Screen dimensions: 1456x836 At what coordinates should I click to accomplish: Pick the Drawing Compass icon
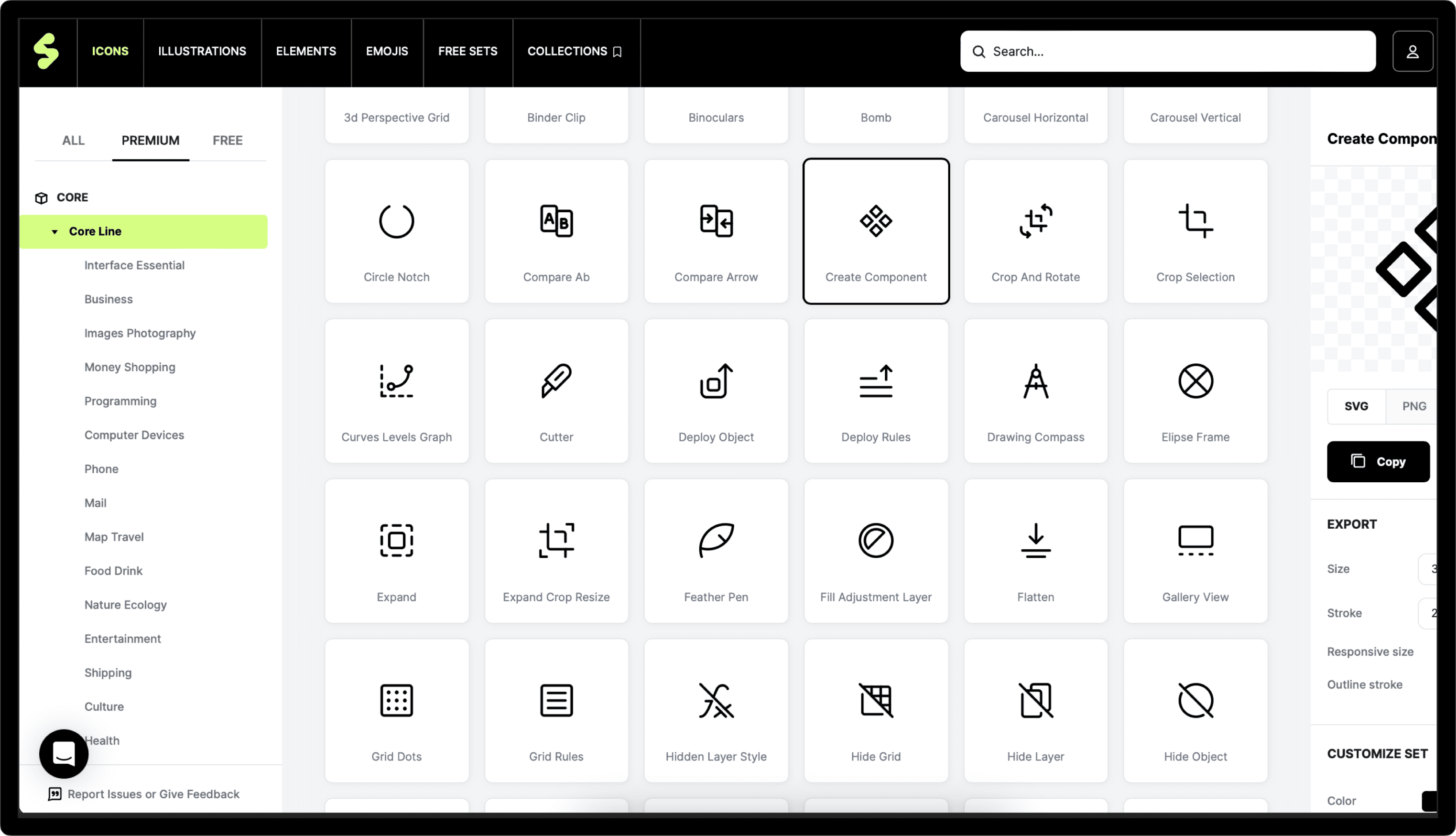[1035, 391]
